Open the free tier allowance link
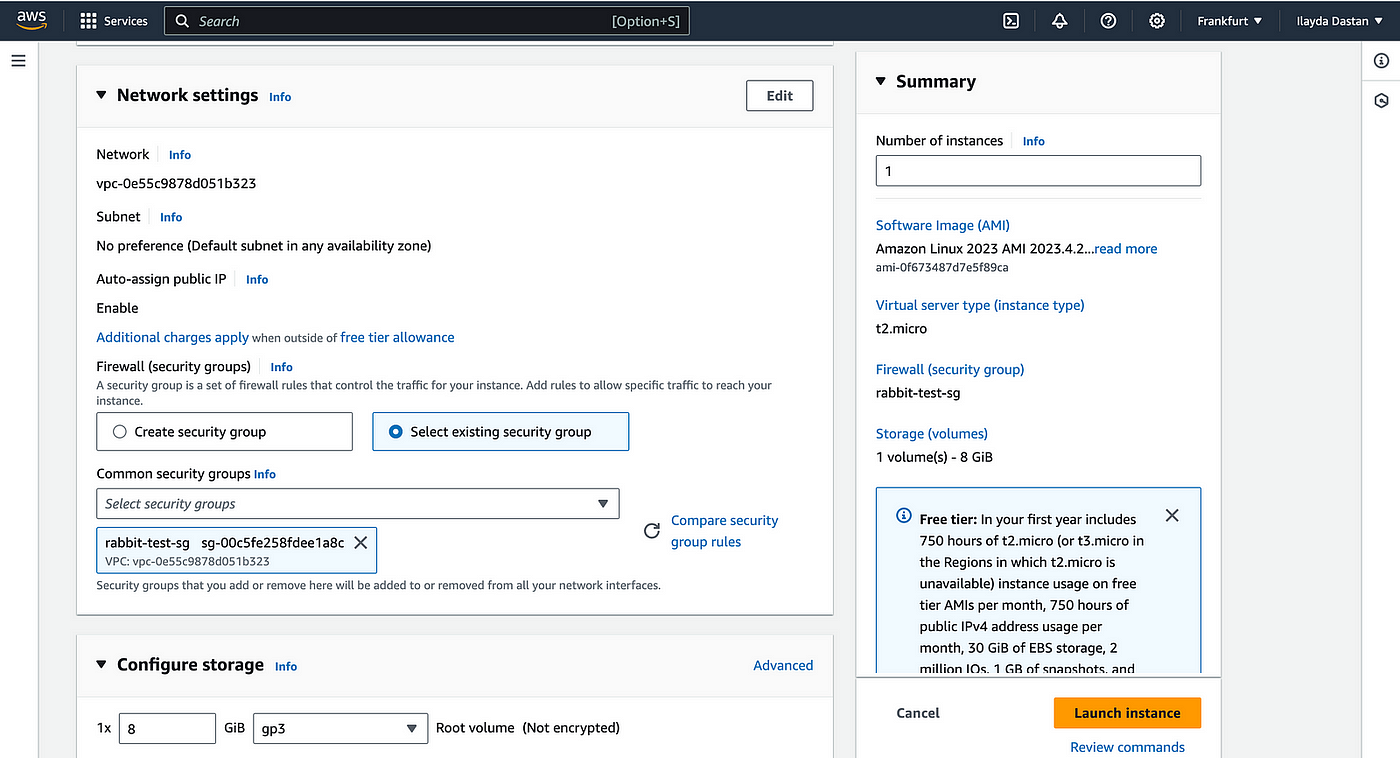Viewport: 1400px width, 758px height. [x=397, y=337]
